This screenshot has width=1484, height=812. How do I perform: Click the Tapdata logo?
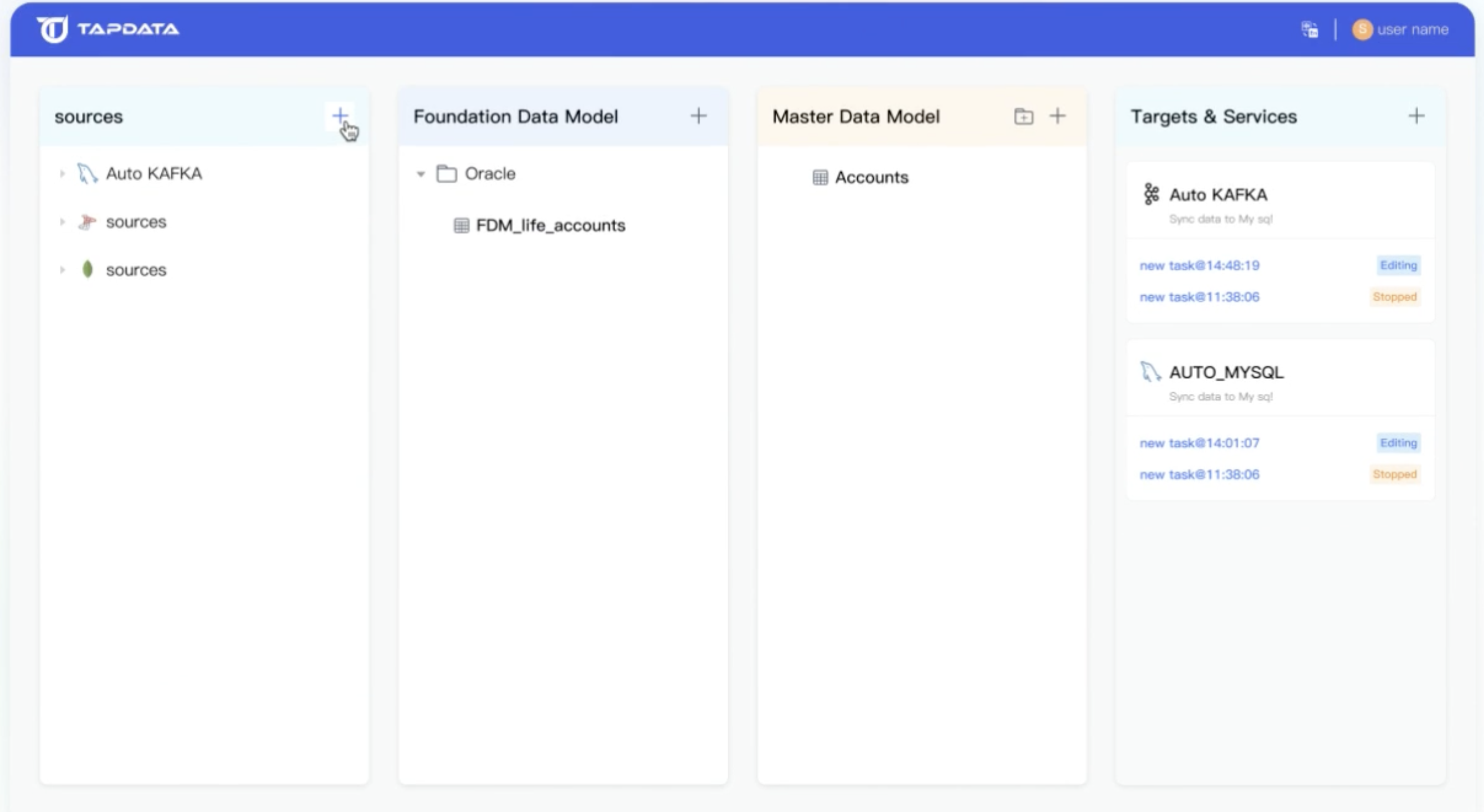click(108, 29)
